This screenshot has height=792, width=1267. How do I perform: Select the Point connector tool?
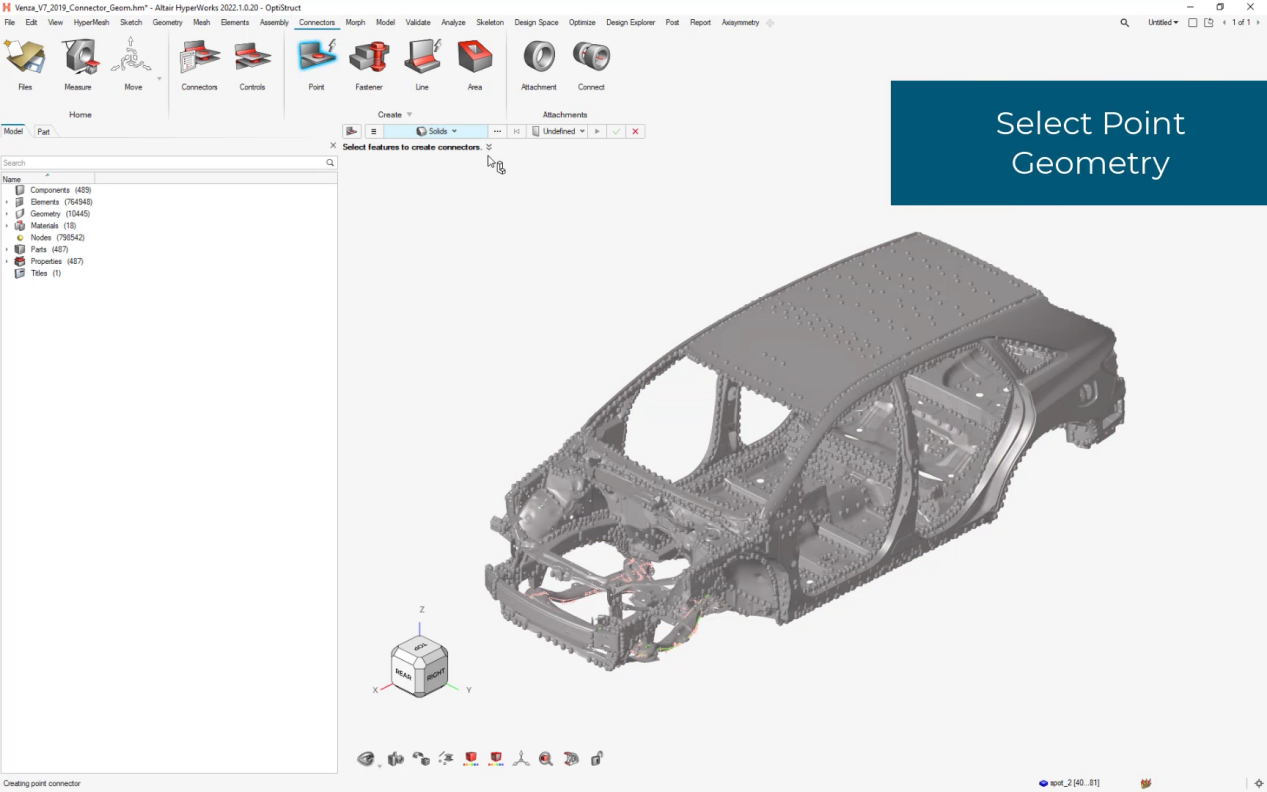click(316, 64)
